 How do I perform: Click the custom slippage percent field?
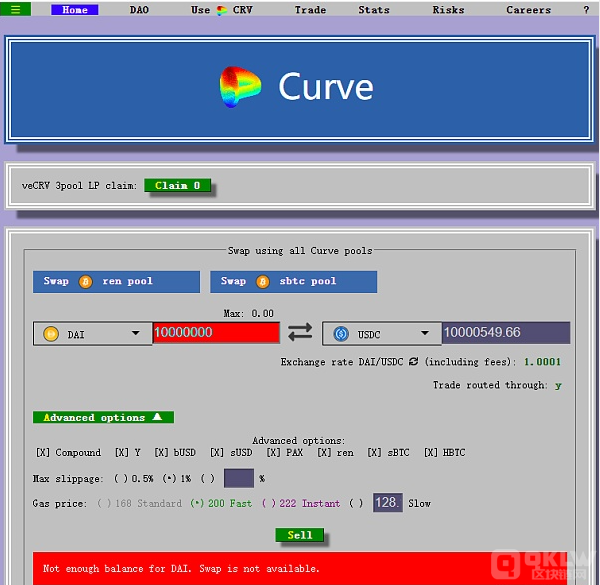click(239, 478)
